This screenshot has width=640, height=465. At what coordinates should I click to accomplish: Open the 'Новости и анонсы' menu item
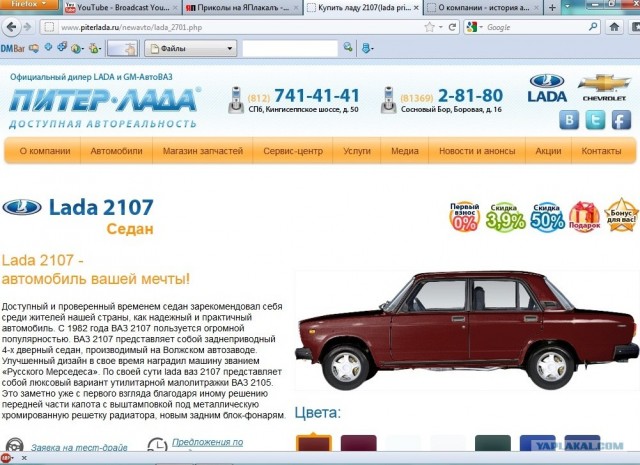(x=477, y=151)
